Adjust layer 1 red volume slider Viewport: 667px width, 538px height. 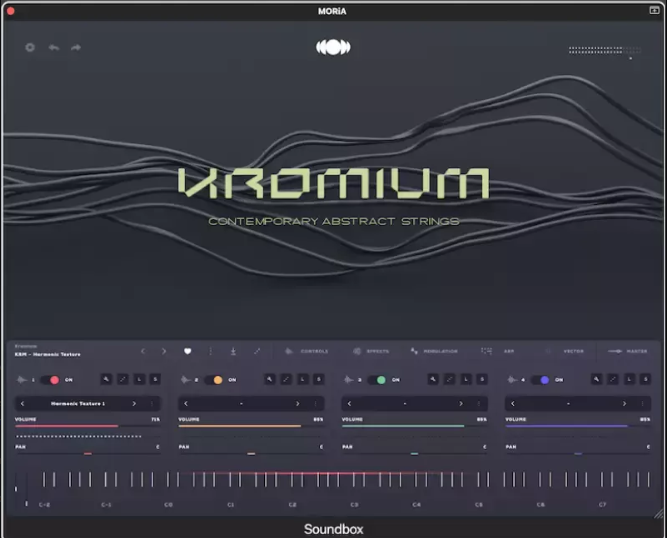coord(87,426)
